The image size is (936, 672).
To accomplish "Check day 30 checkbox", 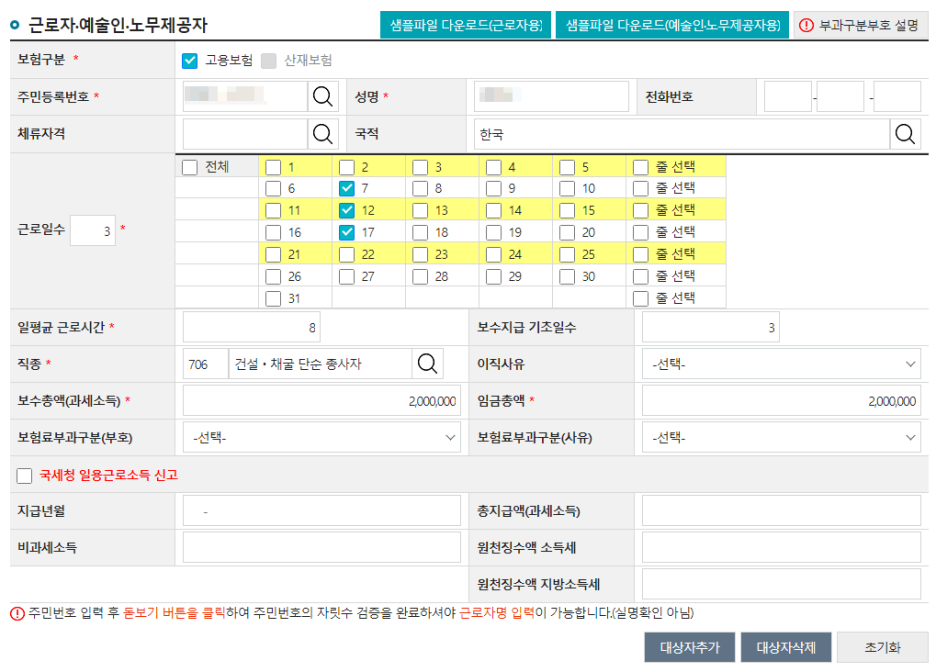I will 567,277.
